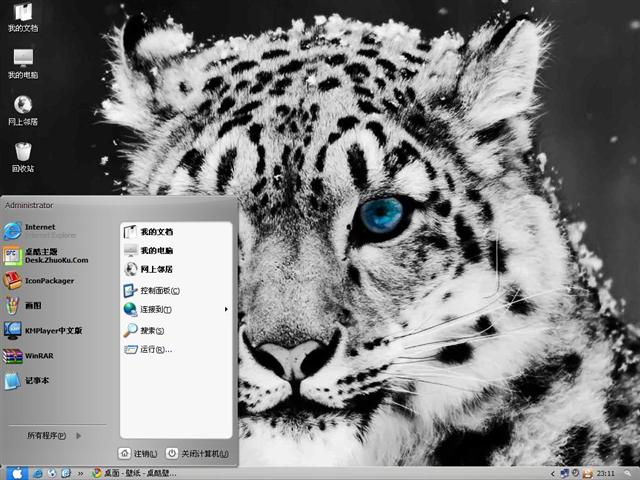Open the 回收站 recycle bin on desktop

(x=23, y=157)
